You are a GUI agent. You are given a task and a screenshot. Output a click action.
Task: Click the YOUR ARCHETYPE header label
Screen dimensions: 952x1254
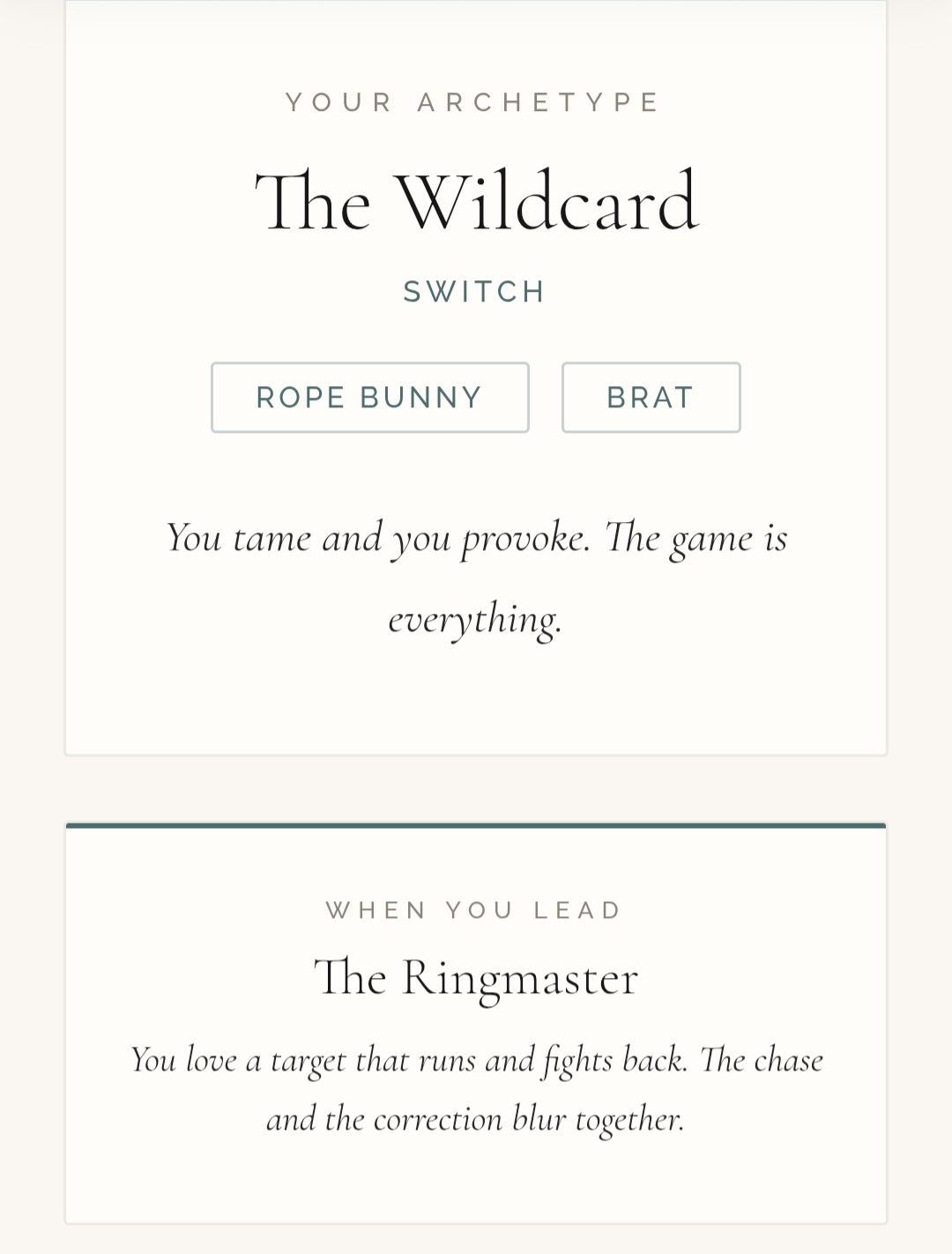click(474, 102)
